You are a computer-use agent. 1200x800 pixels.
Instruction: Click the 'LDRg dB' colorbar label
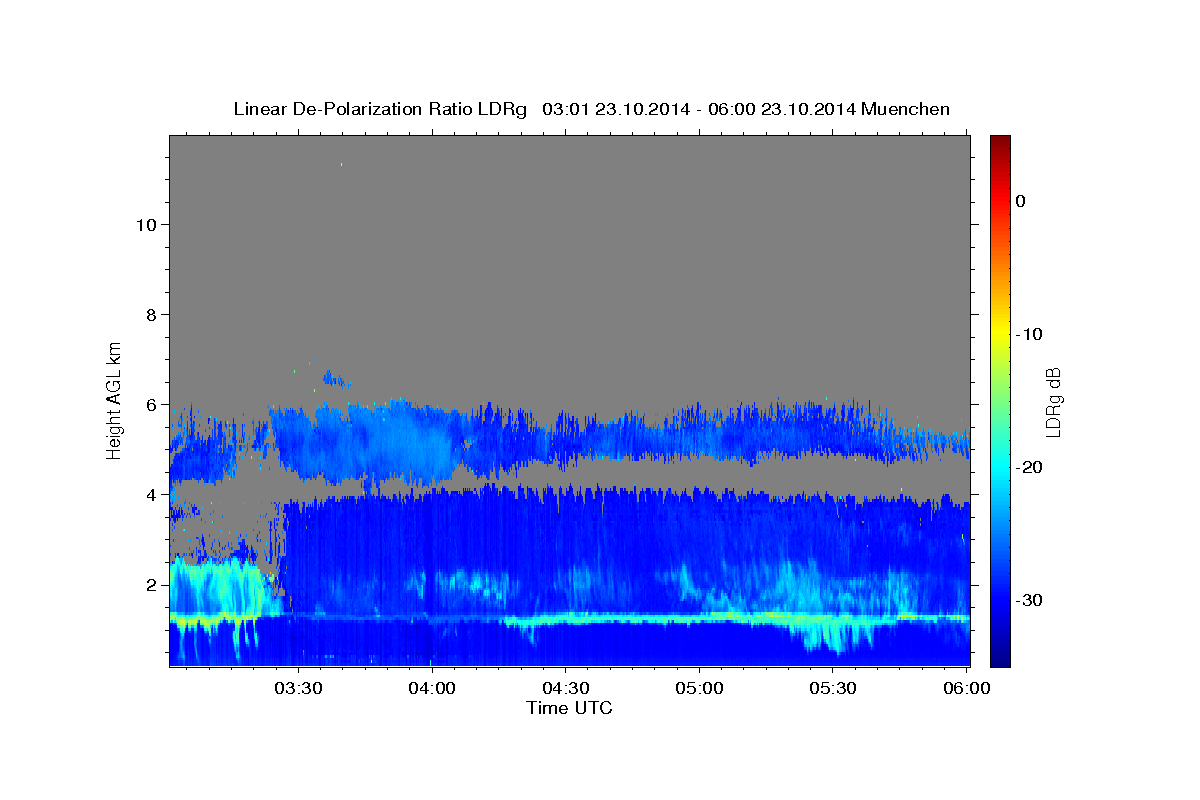coord(1053,402)
